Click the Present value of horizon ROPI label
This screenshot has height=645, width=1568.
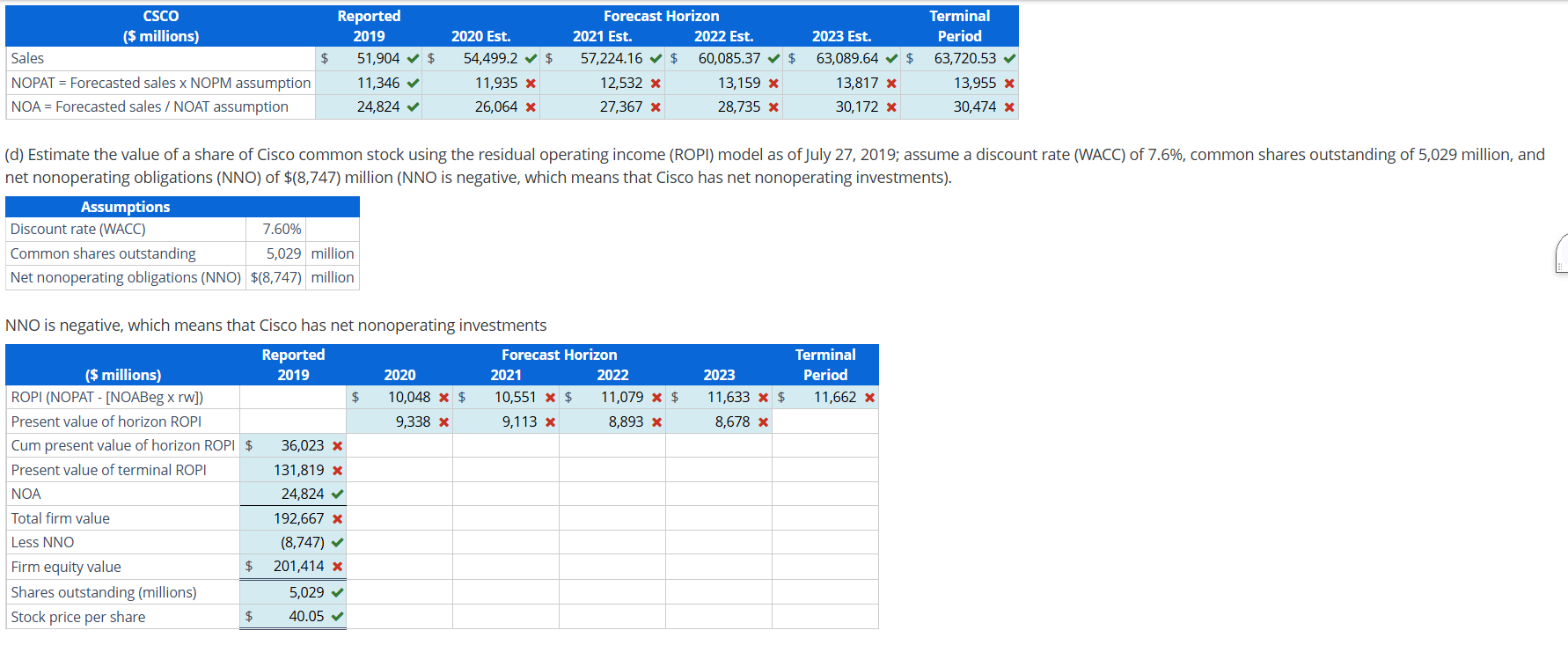(106, 422)
